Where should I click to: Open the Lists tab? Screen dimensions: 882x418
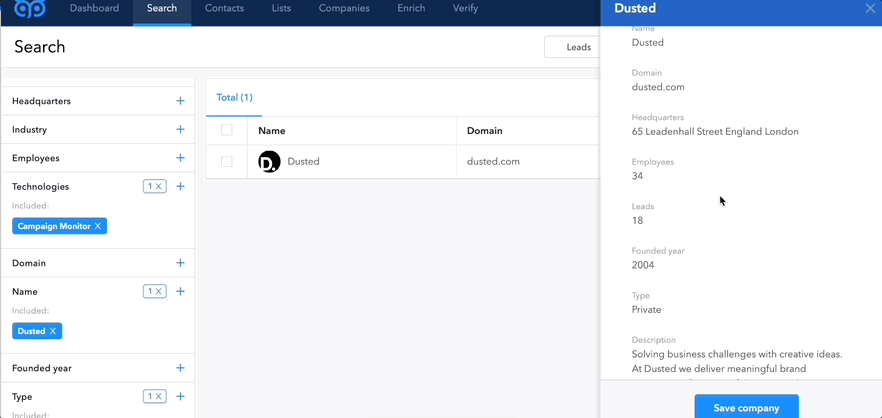(281, 8)
